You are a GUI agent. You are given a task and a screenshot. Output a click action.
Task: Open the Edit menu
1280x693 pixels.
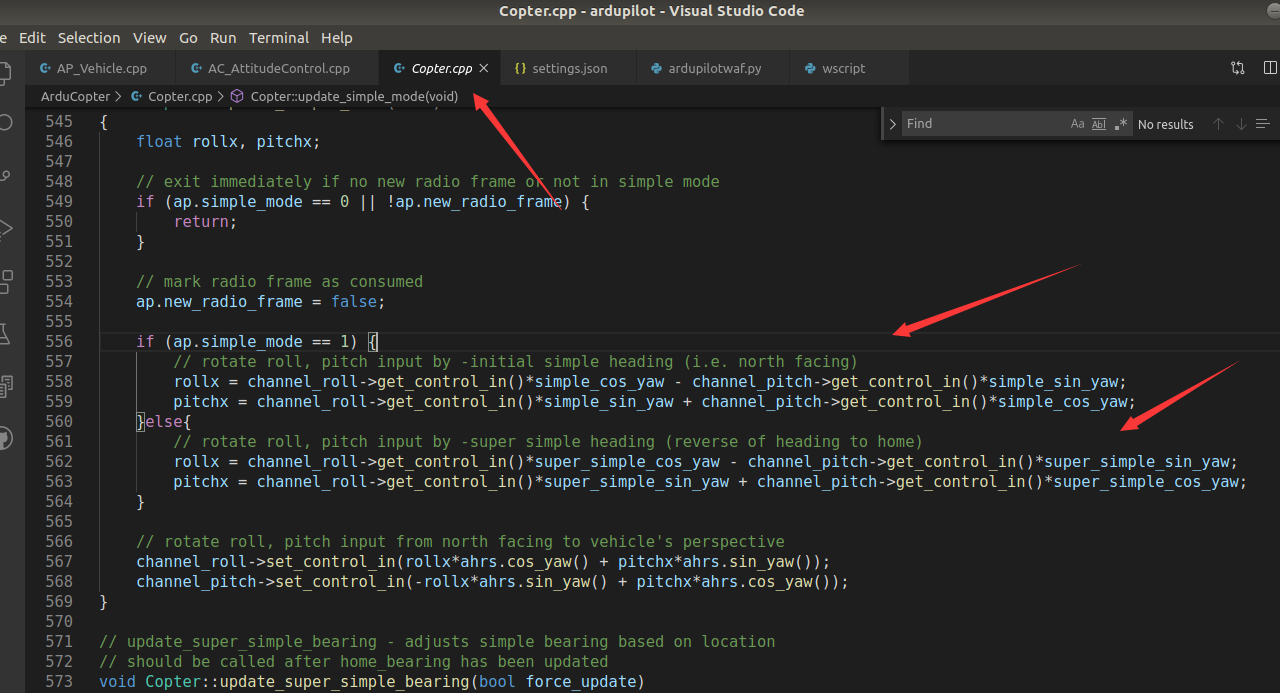click(x=33, y=38)
